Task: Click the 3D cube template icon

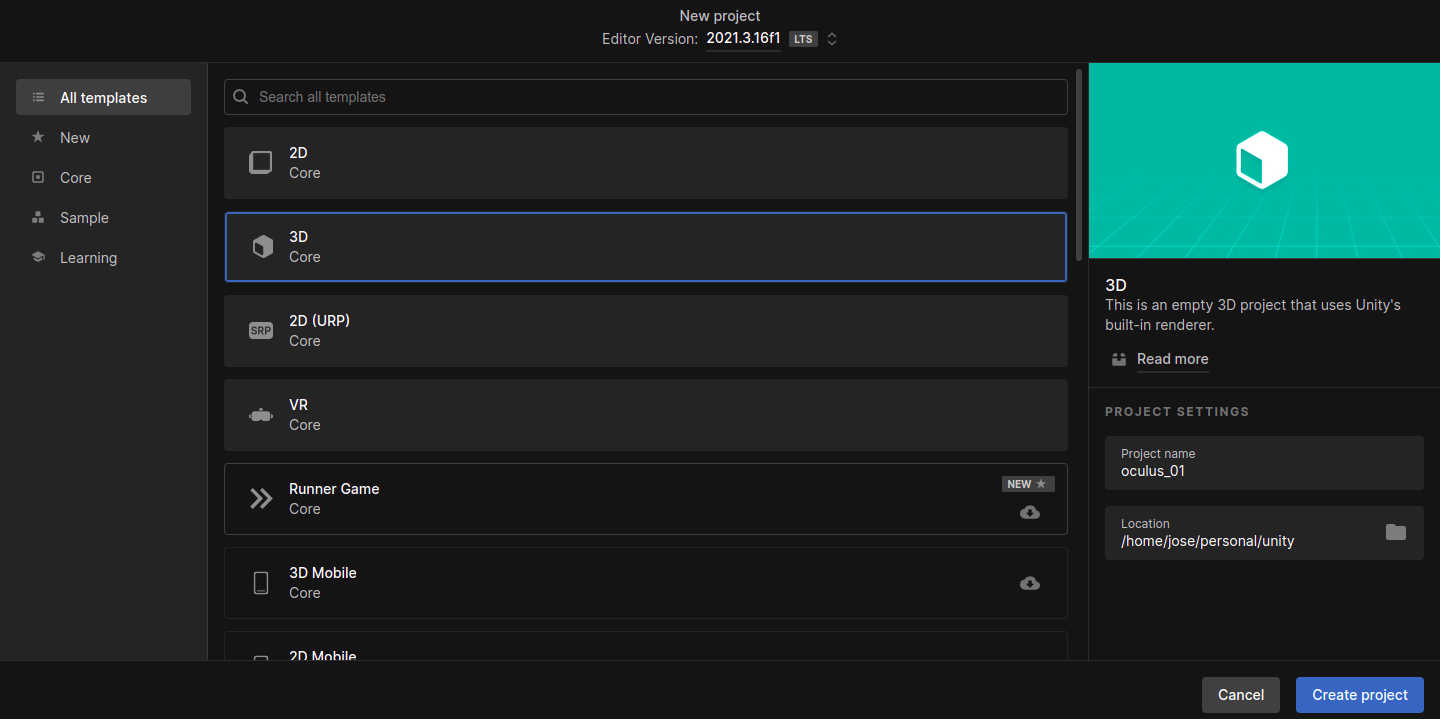Action: [262, 247]
